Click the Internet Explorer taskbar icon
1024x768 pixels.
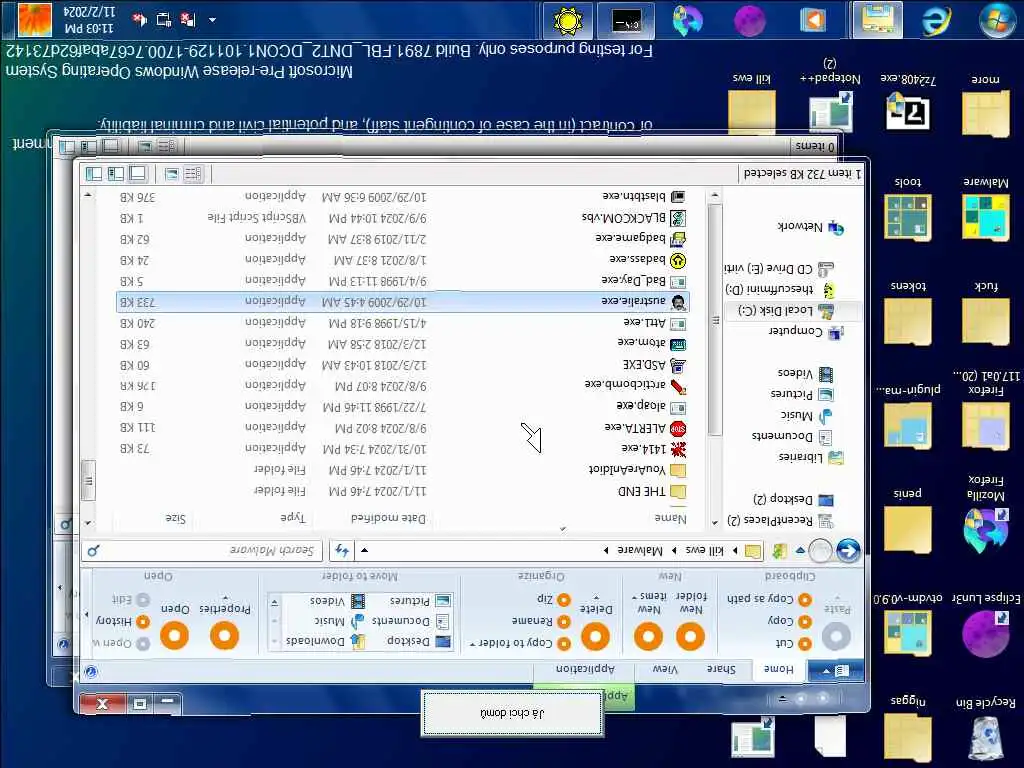tap(936, 20)
